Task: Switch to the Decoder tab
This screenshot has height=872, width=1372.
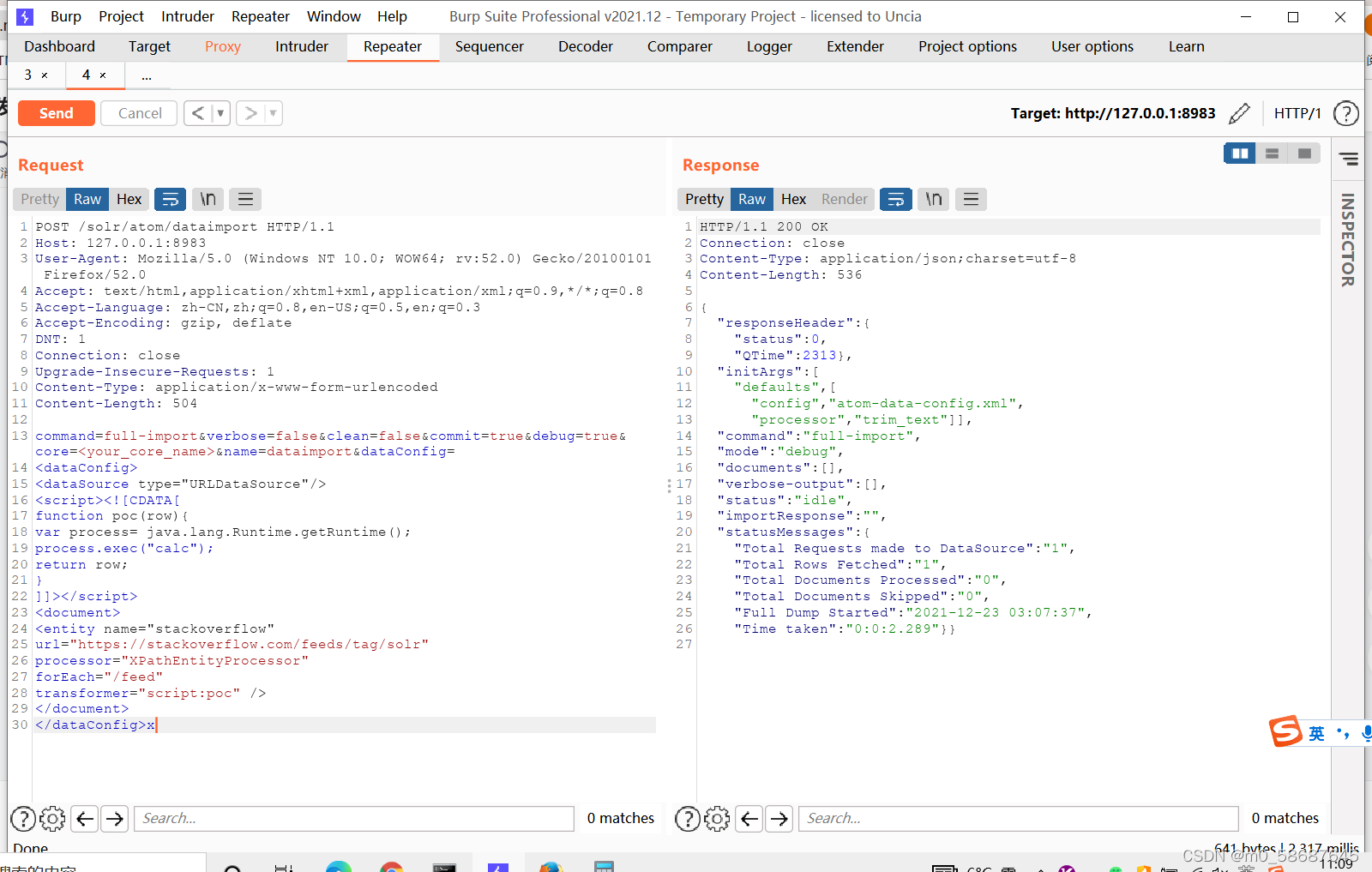Action: 586,46
